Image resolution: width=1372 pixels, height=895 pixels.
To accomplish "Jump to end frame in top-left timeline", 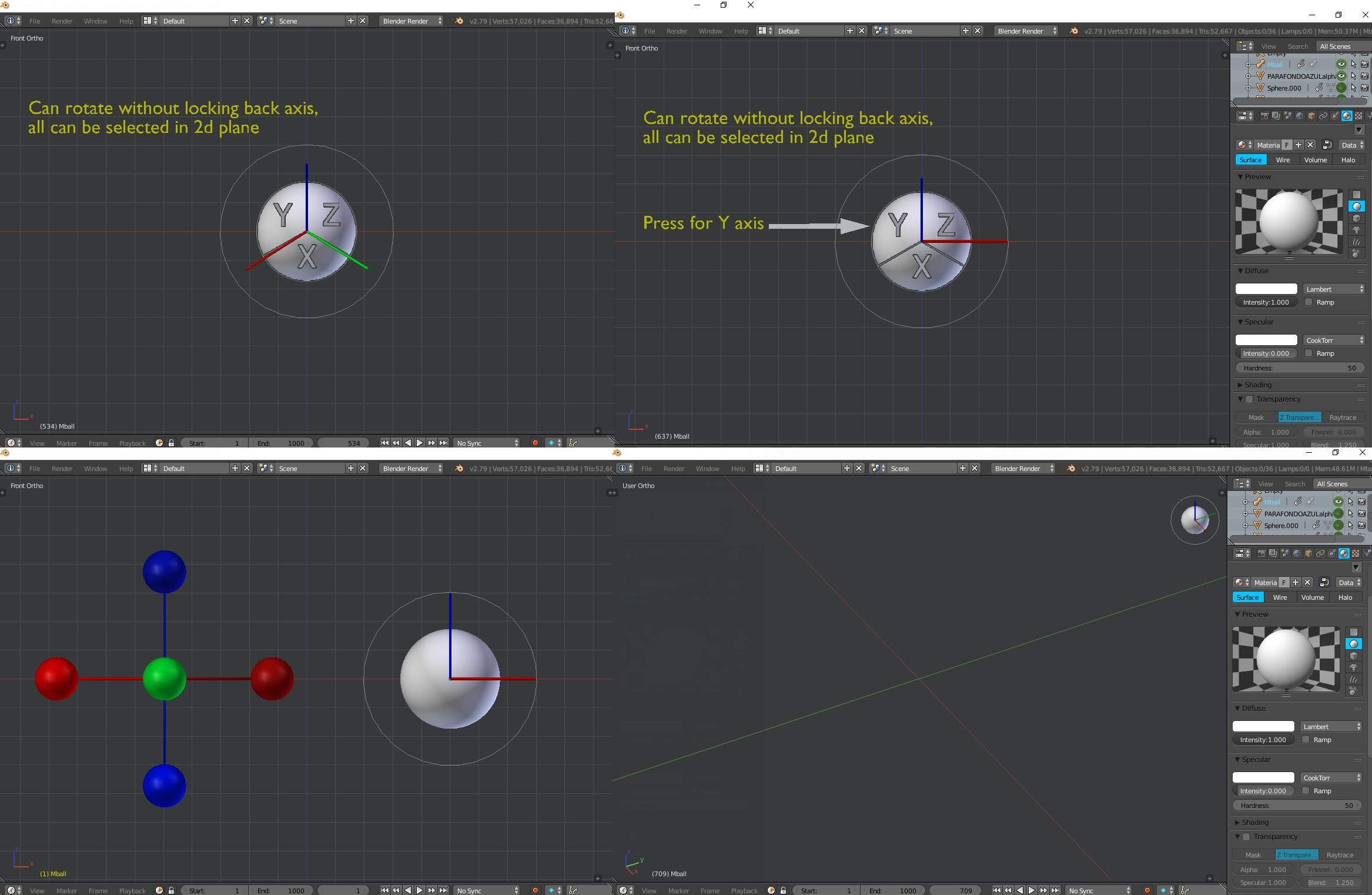I will [443, 443].
